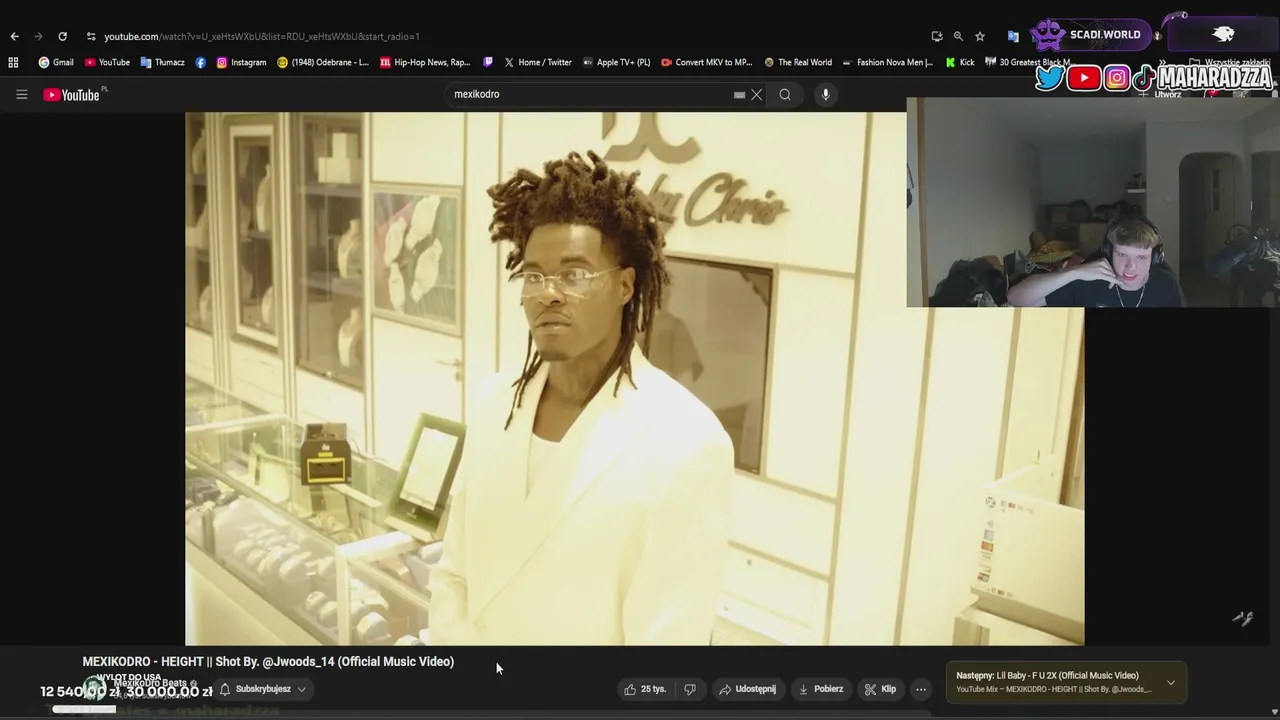Click the install app icon in address bar
The height and width of the screenshot is (720, 1280).
point(937,36)
